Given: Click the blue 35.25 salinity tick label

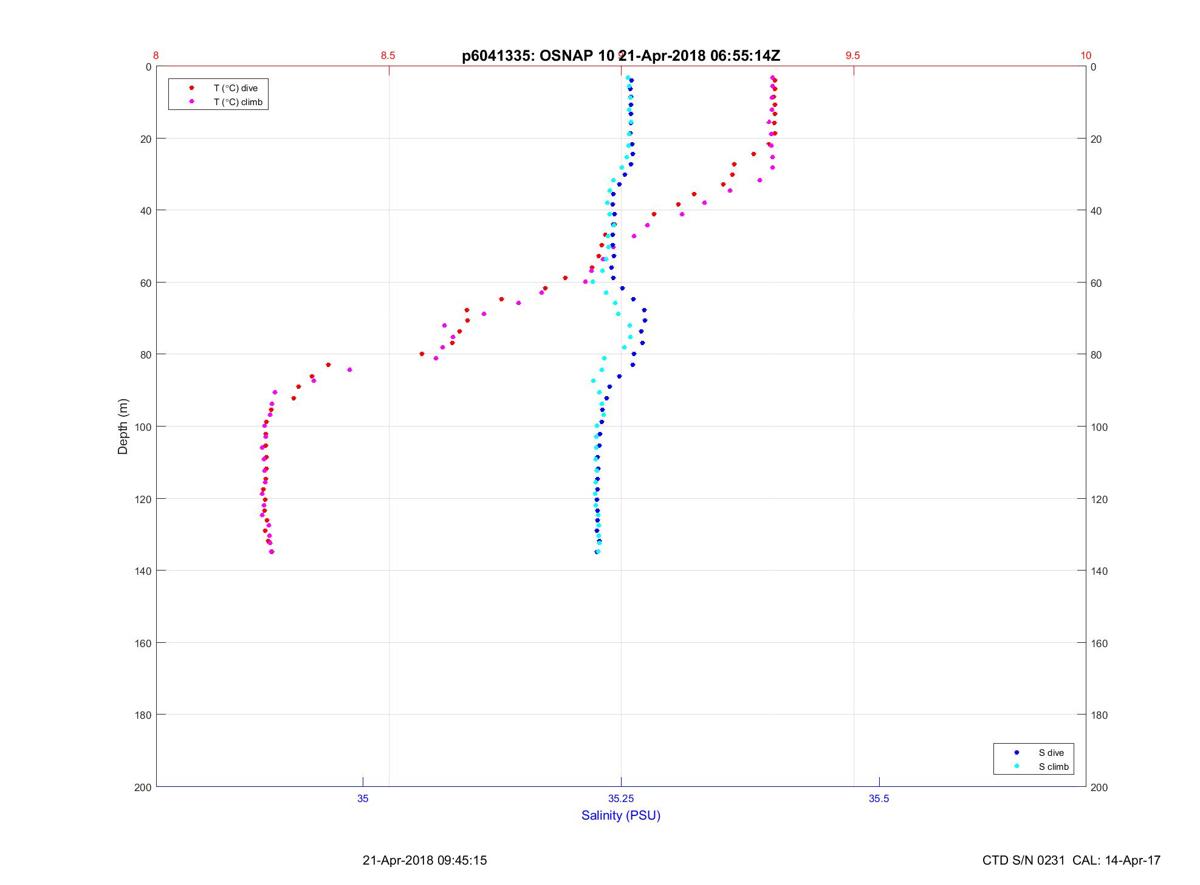Looking at the screenshot, I should coord(621,798).
